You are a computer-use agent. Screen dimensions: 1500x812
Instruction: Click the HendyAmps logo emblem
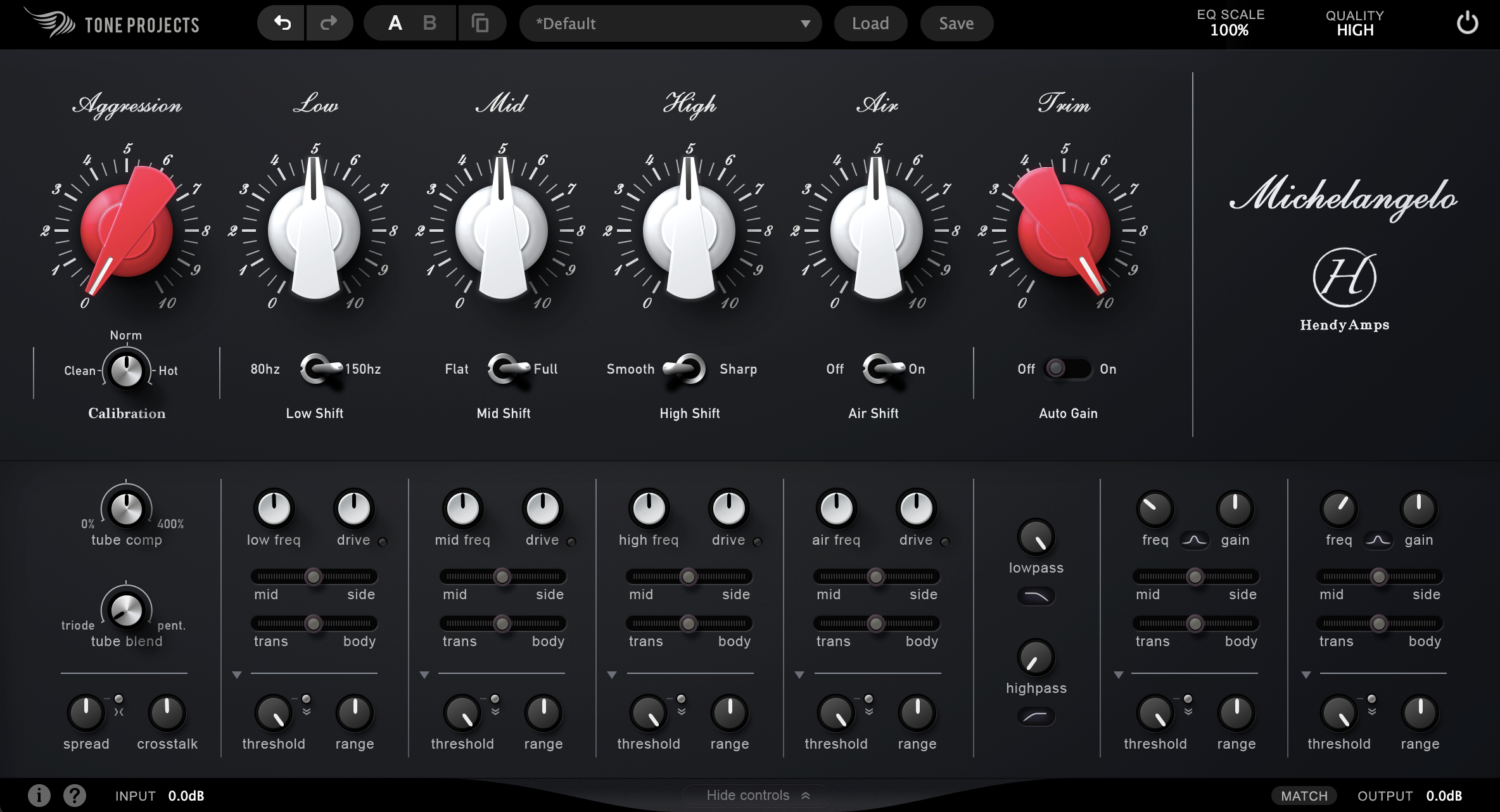[1344, 277]
